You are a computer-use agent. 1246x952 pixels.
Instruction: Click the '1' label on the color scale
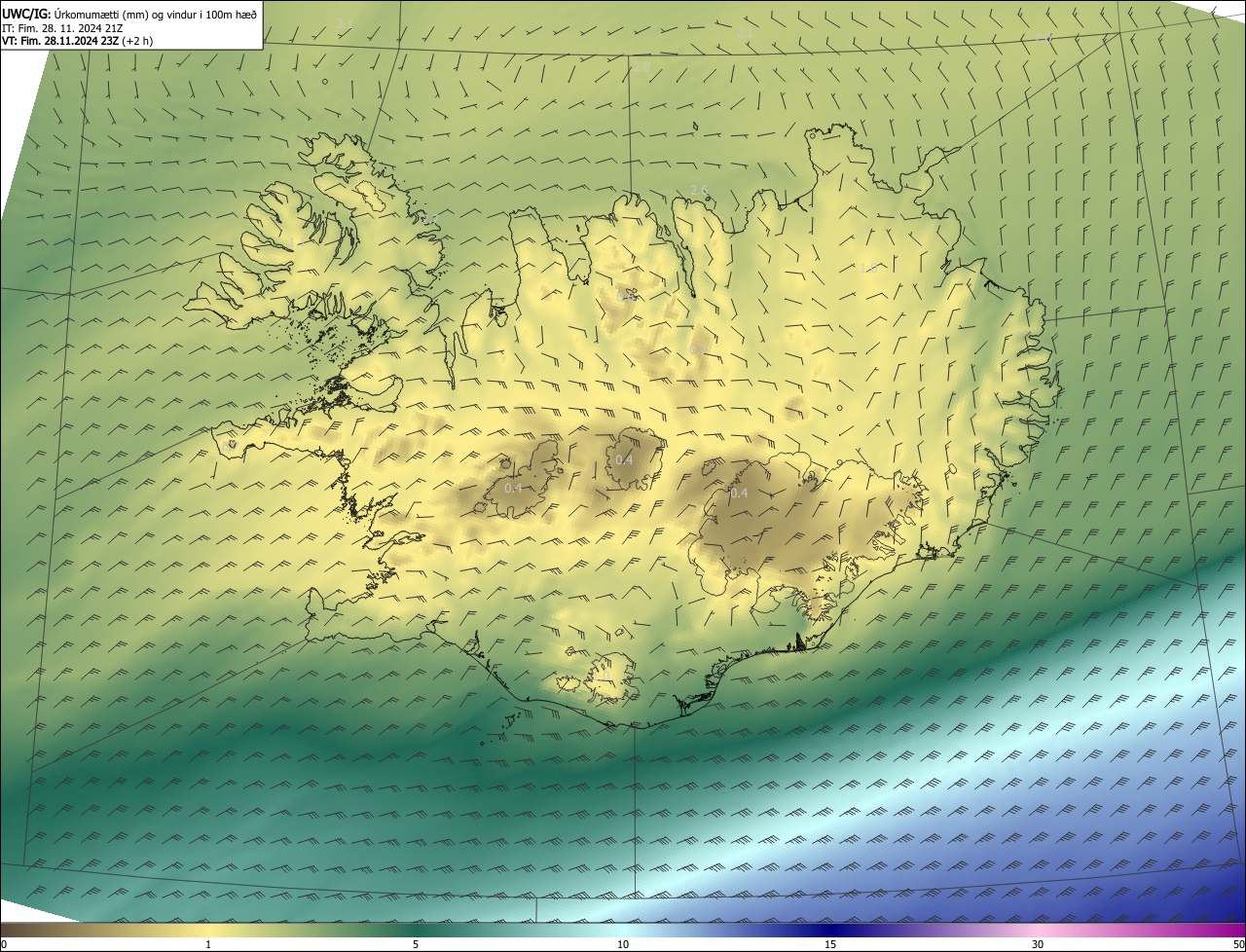208,944
